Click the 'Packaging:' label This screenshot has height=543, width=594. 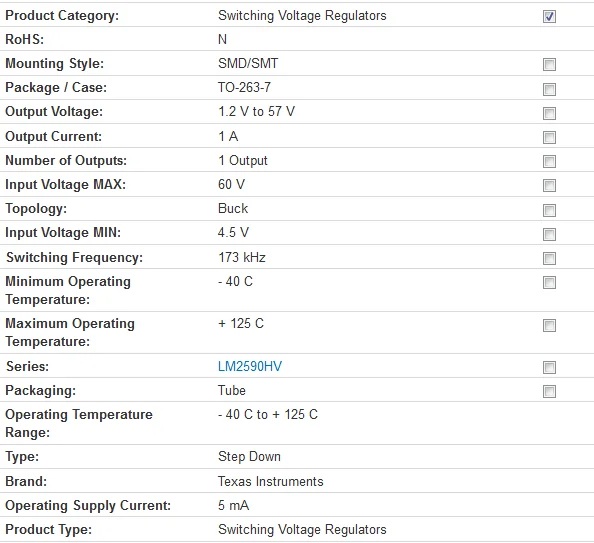pos(41,391)
